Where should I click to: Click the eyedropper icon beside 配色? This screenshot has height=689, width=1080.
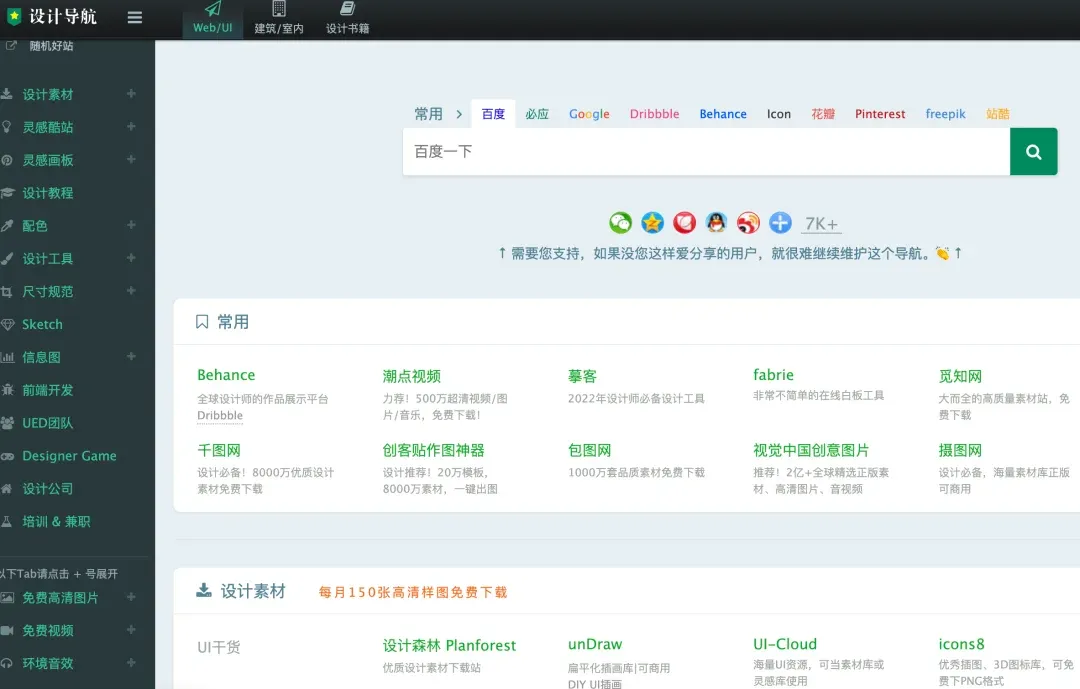pos(7,225)
